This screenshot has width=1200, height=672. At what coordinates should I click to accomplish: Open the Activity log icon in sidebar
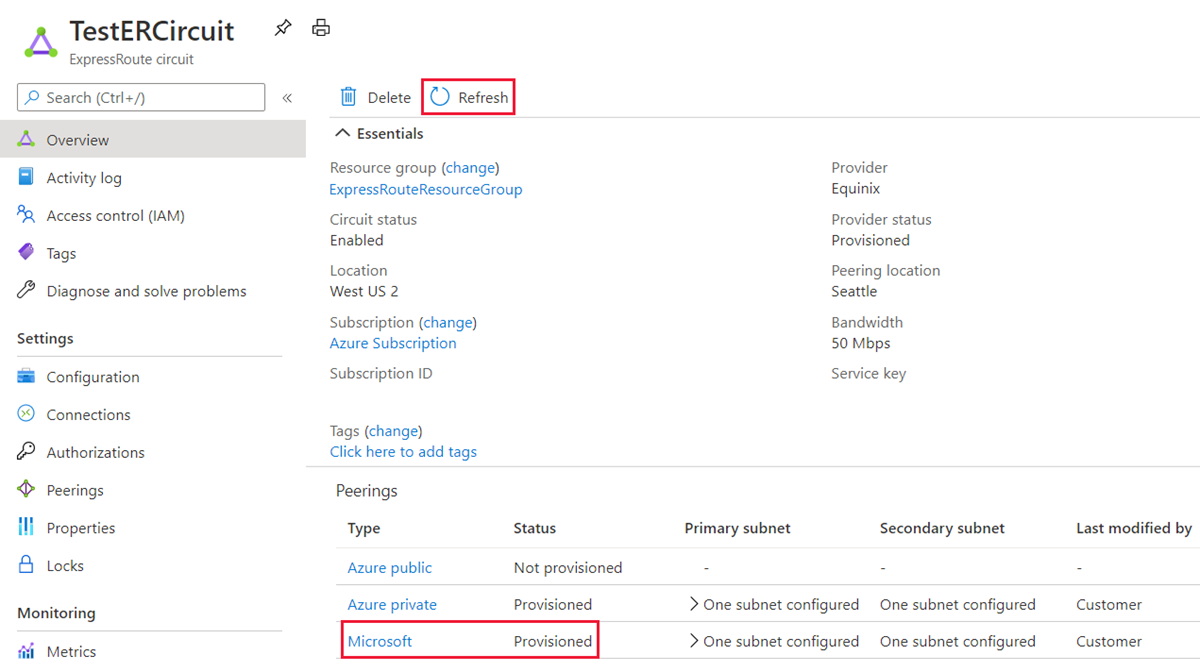27,178
